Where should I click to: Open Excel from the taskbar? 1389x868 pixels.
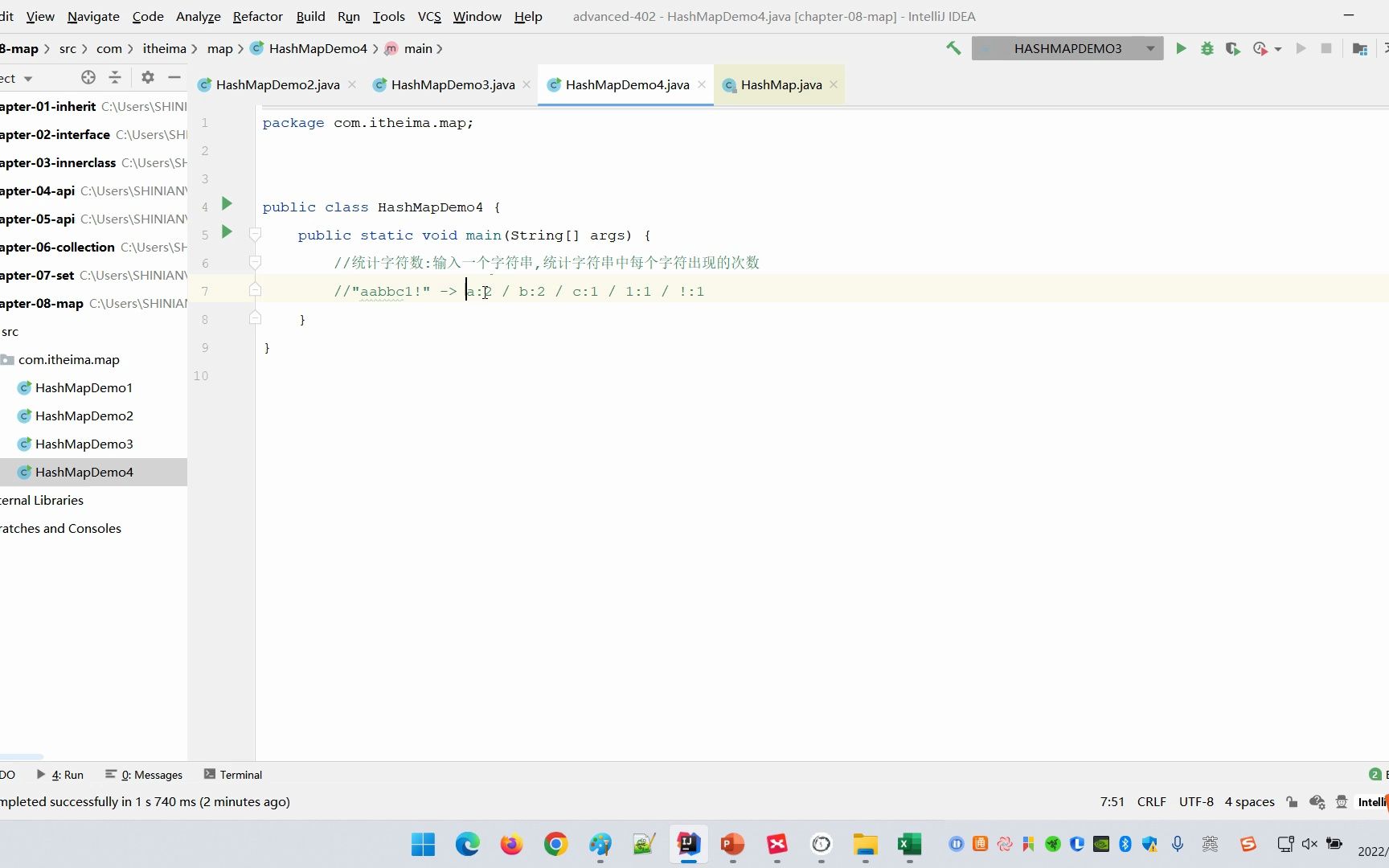coord(909,844)
